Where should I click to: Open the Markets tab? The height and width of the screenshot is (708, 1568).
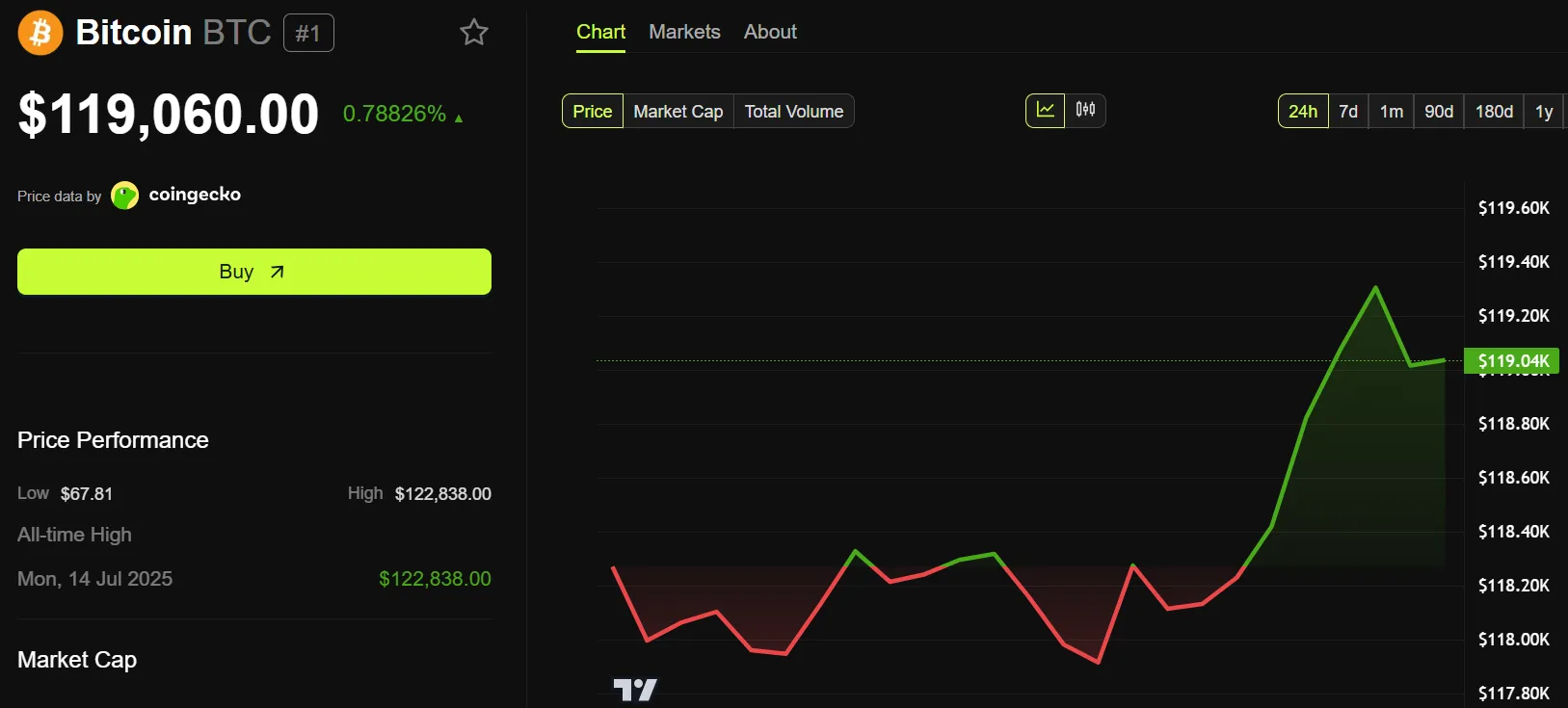[684, 32]
